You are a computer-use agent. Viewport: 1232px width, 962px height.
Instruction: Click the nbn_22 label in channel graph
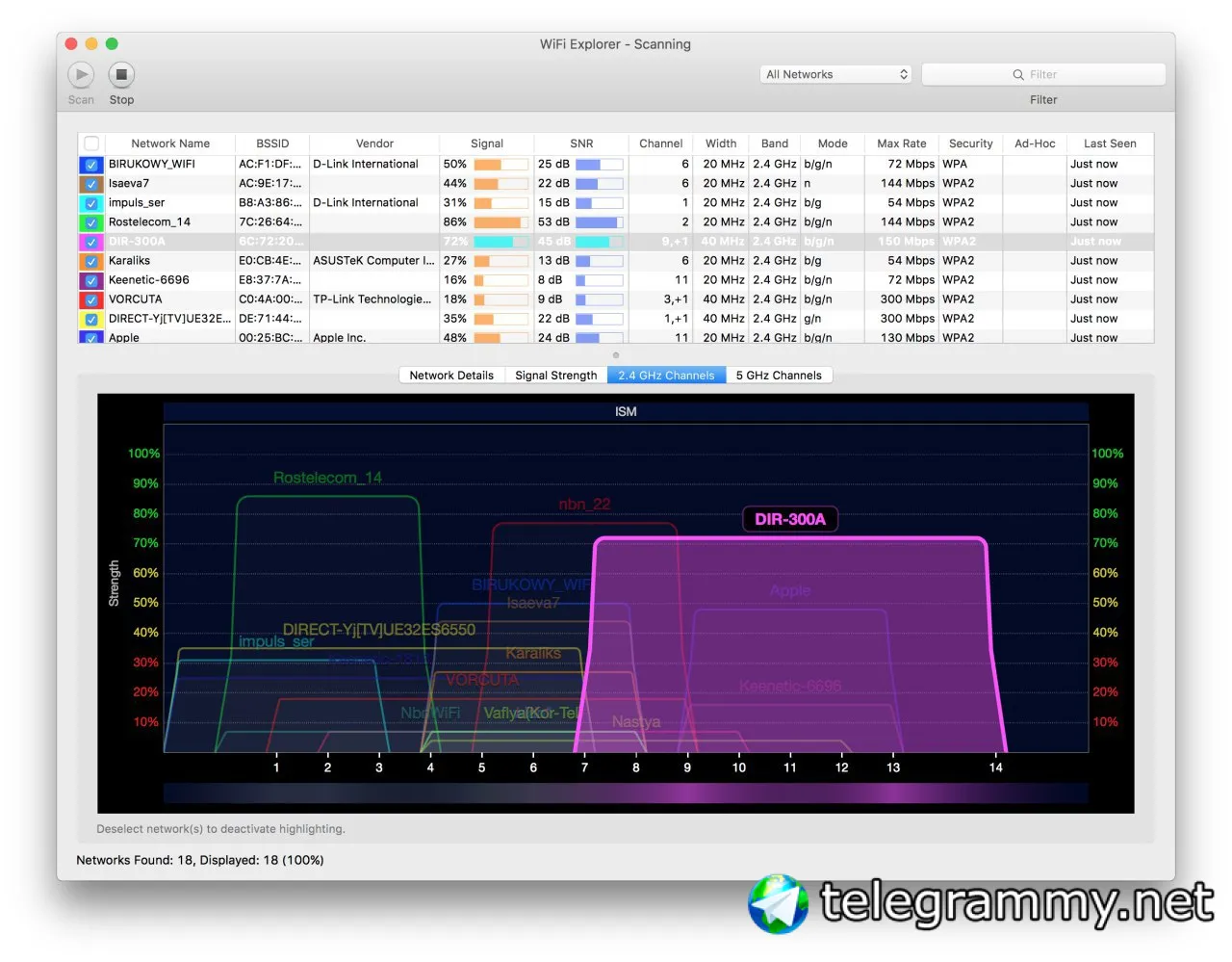click(584, 505)
